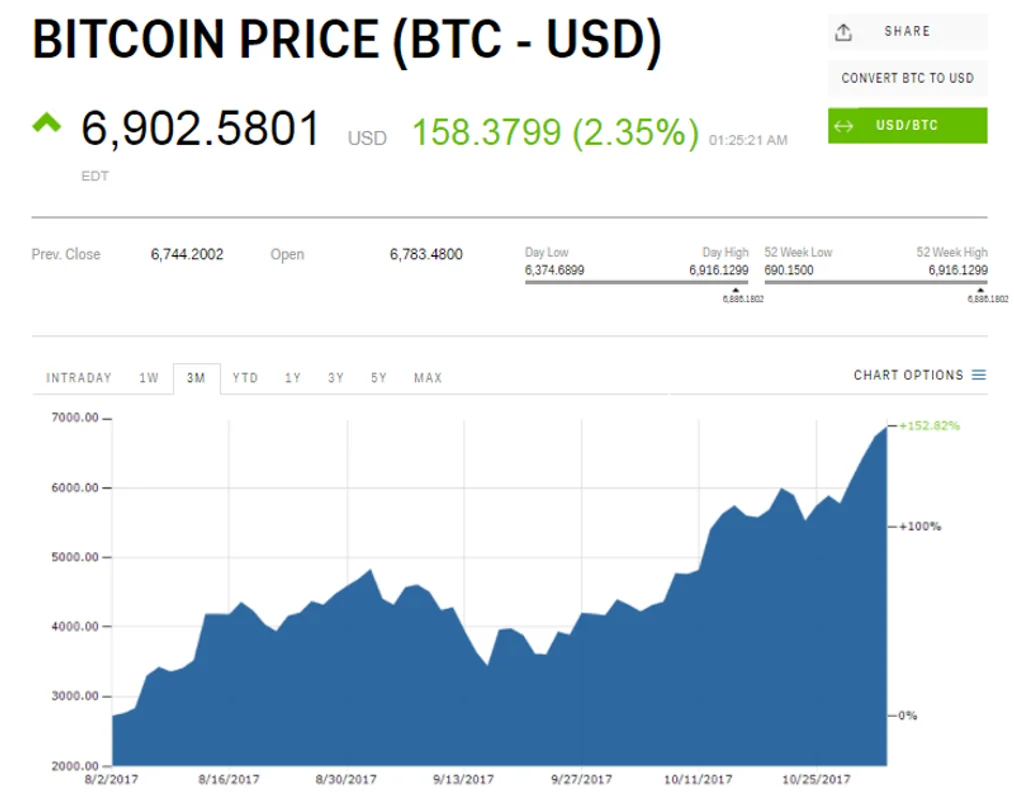Select the Intraday chart tab

79,378
